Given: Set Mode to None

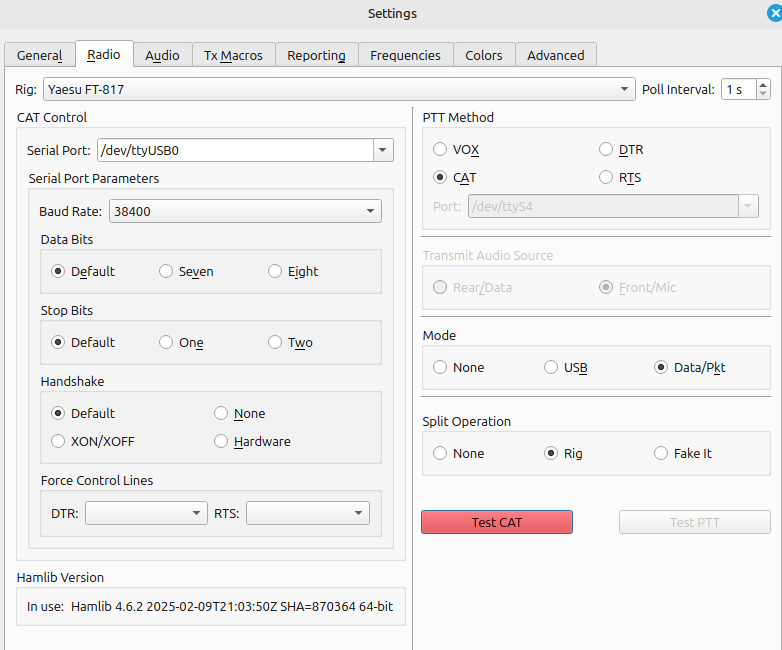Looking at the screenshot, I should (x=458, y=367).
